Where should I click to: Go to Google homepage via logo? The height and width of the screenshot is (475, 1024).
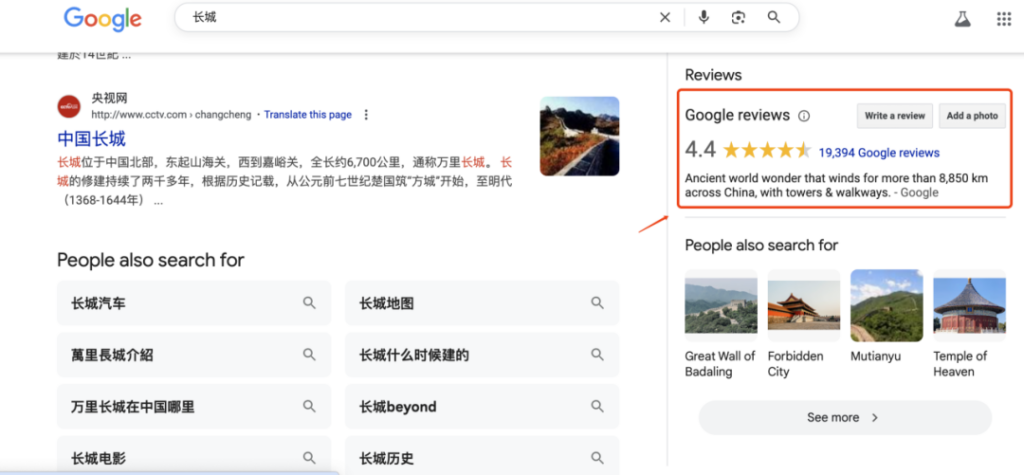coord(102,19)
